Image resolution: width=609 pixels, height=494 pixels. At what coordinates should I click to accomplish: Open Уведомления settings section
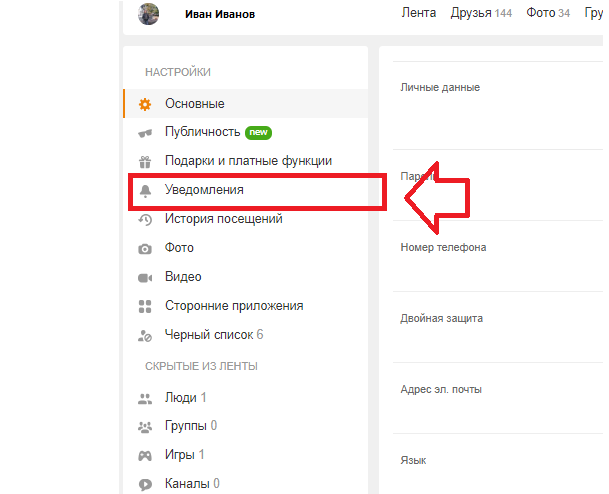pyautogui.click(x=204, y=190)
